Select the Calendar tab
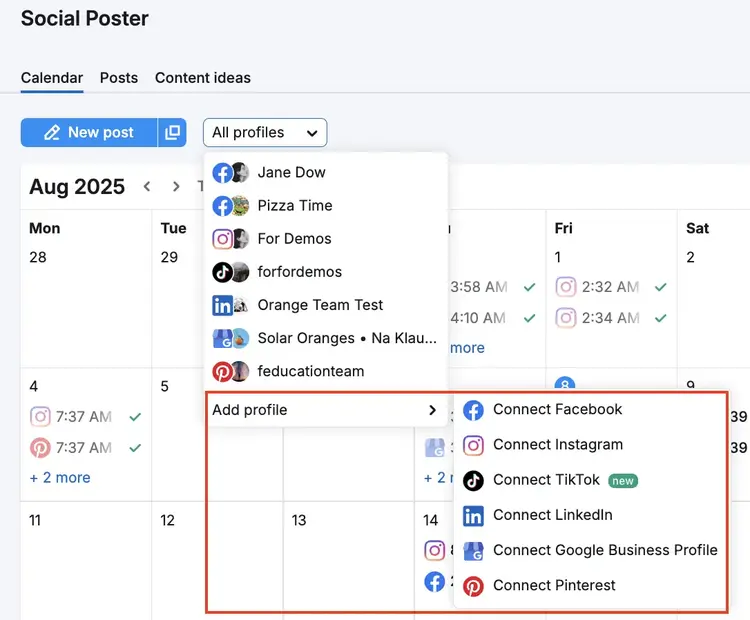Screen dimensions: 750x620 point(52,78)
